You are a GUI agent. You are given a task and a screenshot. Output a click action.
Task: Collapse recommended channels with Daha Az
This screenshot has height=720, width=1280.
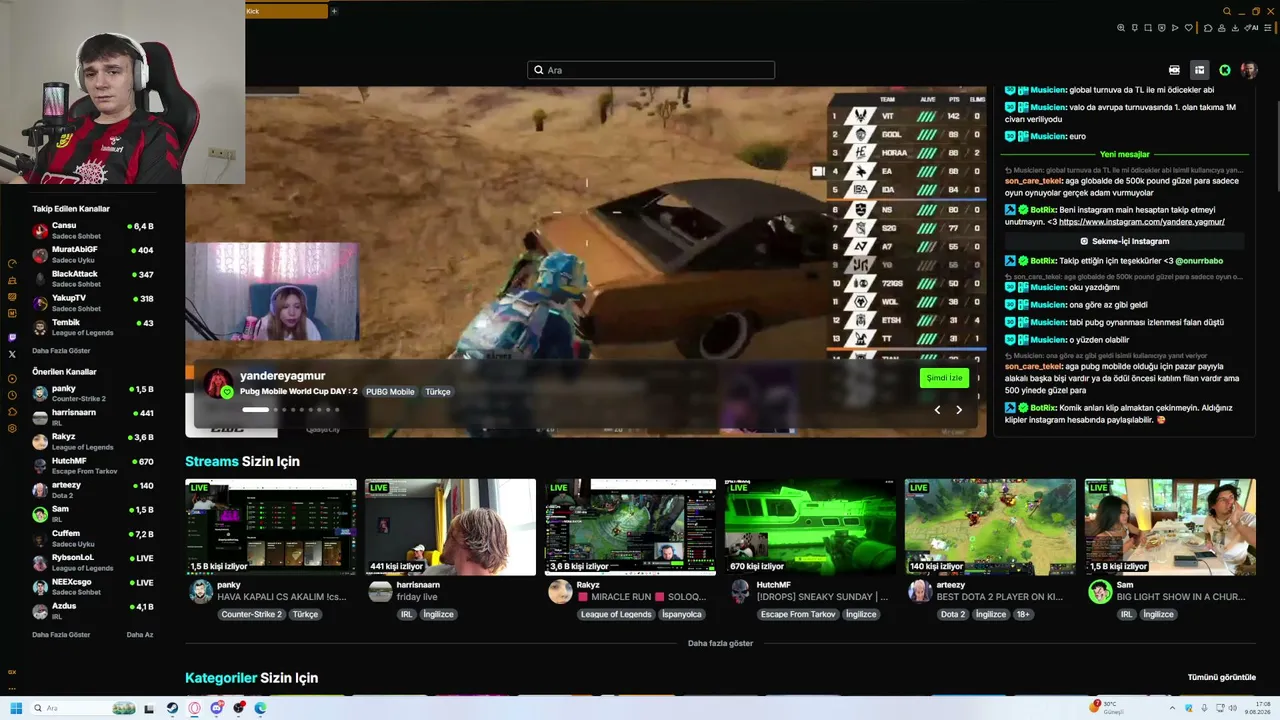pyautogui.click(x=140, y=635)
